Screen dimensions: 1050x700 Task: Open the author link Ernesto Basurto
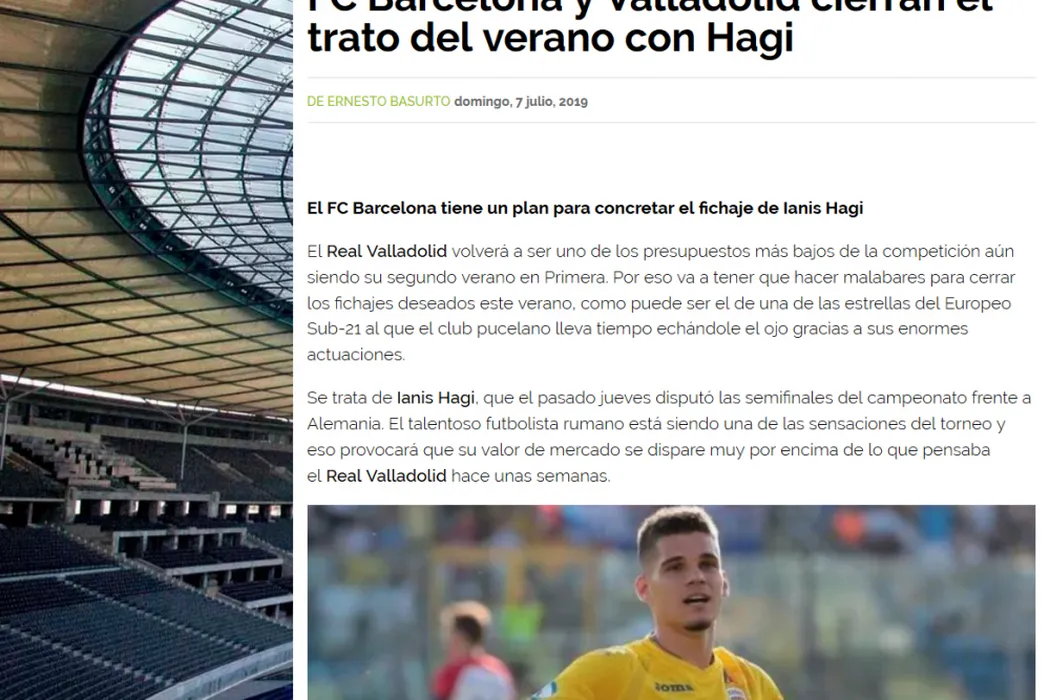pyautogui.click(x=378, y=101)
